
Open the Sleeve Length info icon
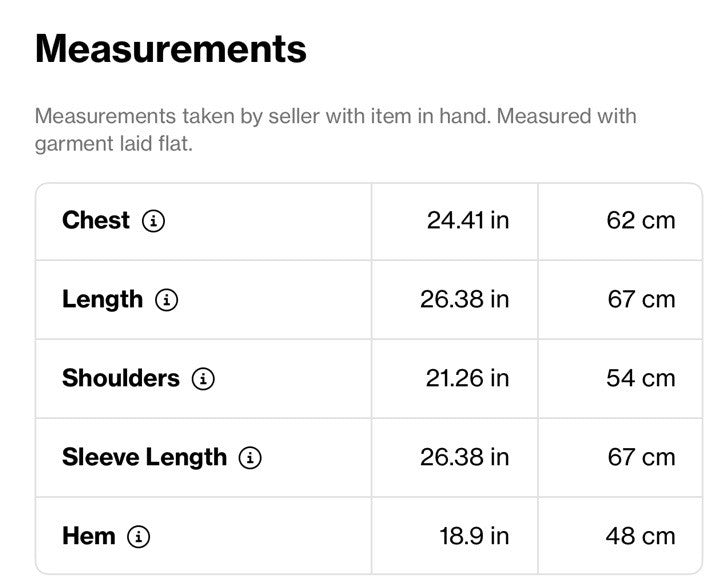pyautogui.click(x=250, y=458)
